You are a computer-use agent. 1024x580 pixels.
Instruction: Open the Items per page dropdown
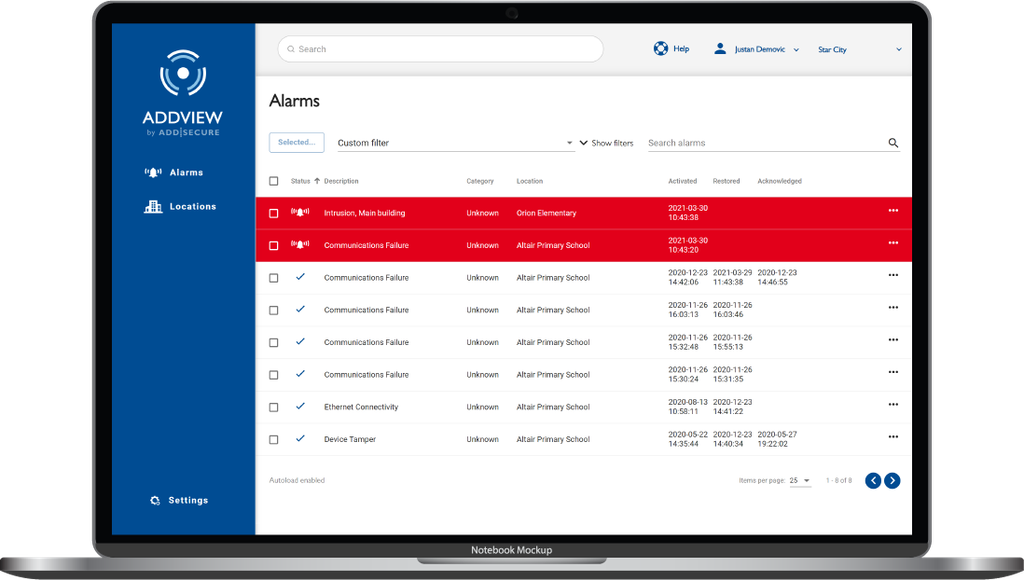pyautogui.click(x=800, y=481)
